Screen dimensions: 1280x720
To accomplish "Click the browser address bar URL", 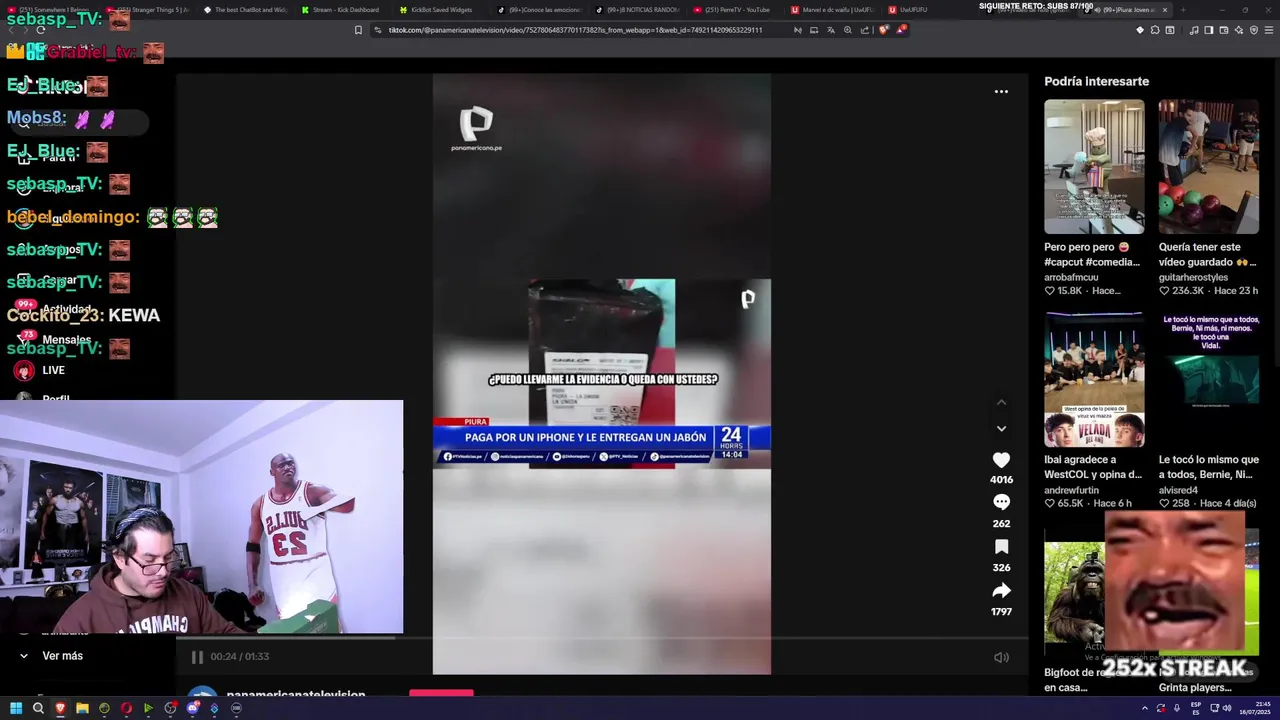I will click(575, 30).
